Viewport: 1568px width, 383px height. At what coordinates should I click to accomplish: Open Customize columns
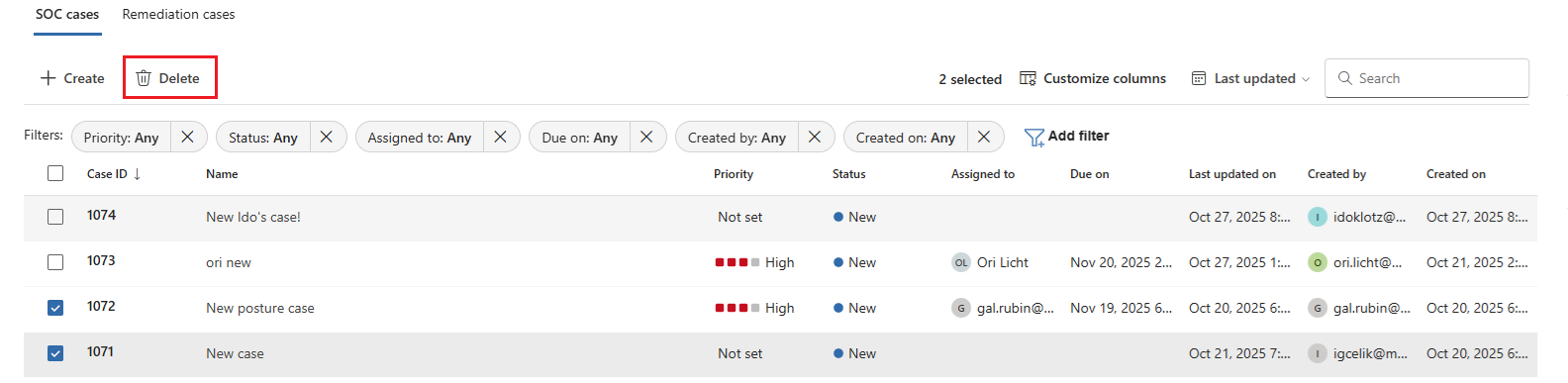point(1093,78)
